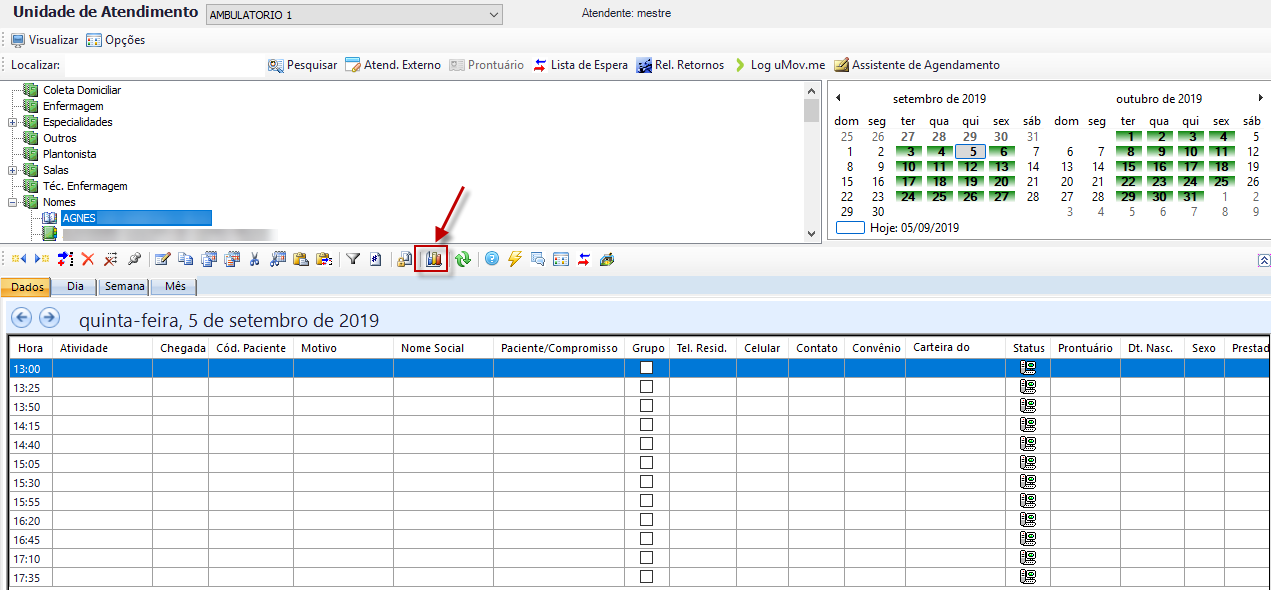This screenshot has width=1271, height=590.
Task: Click the clipboard paste icon
Action: point(300,259)
